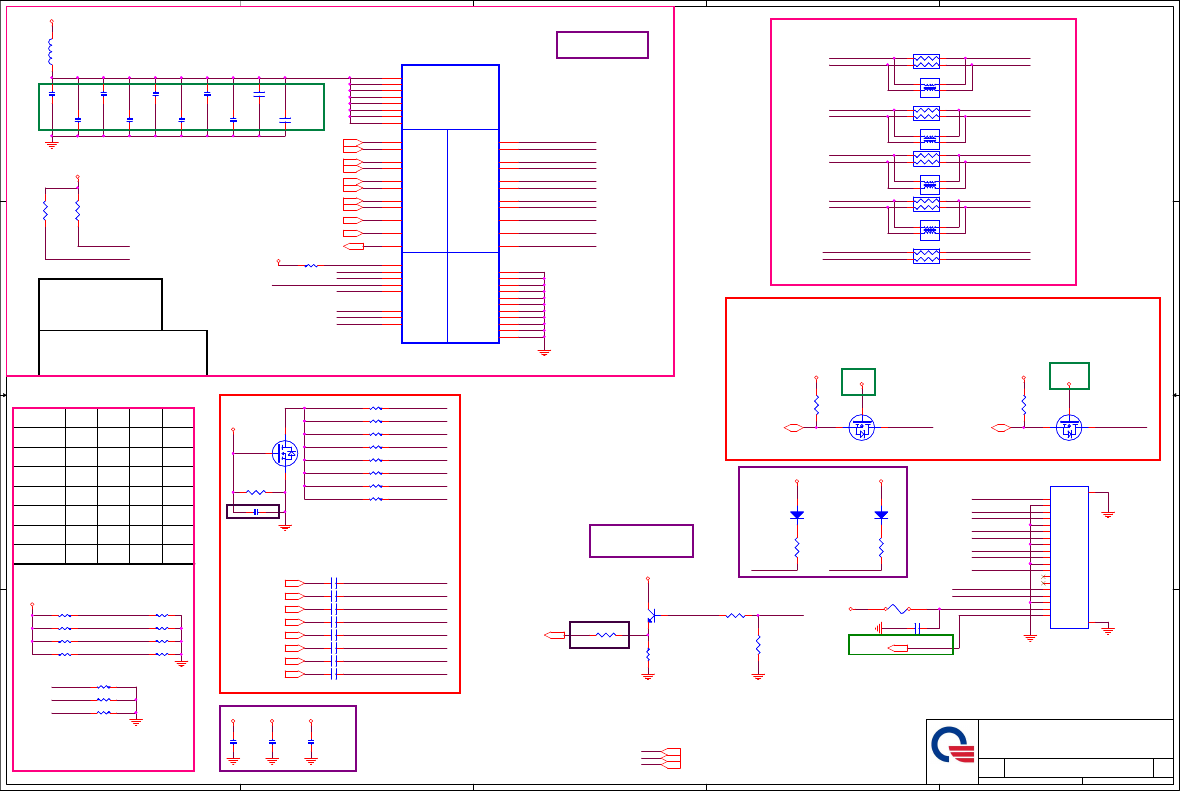Image resolution: width=1180 pixels, height=791 pixels.
Task: Select the right diode in the purple box
Action: [x=881, y=516]
